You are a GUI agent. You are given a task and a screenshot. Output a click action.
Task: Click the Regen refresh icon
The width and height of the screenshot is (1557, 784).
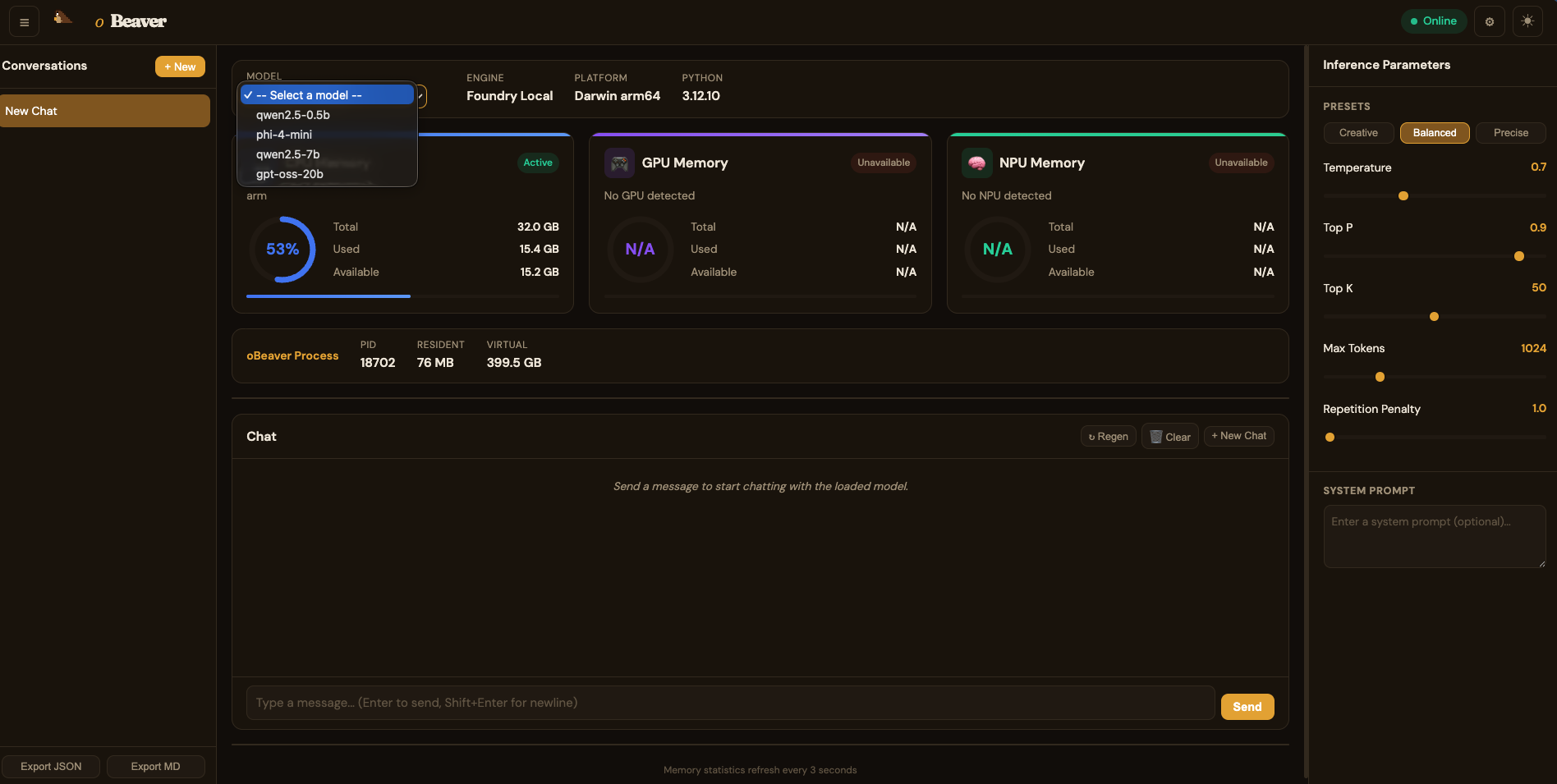[x=1092, y=436]
